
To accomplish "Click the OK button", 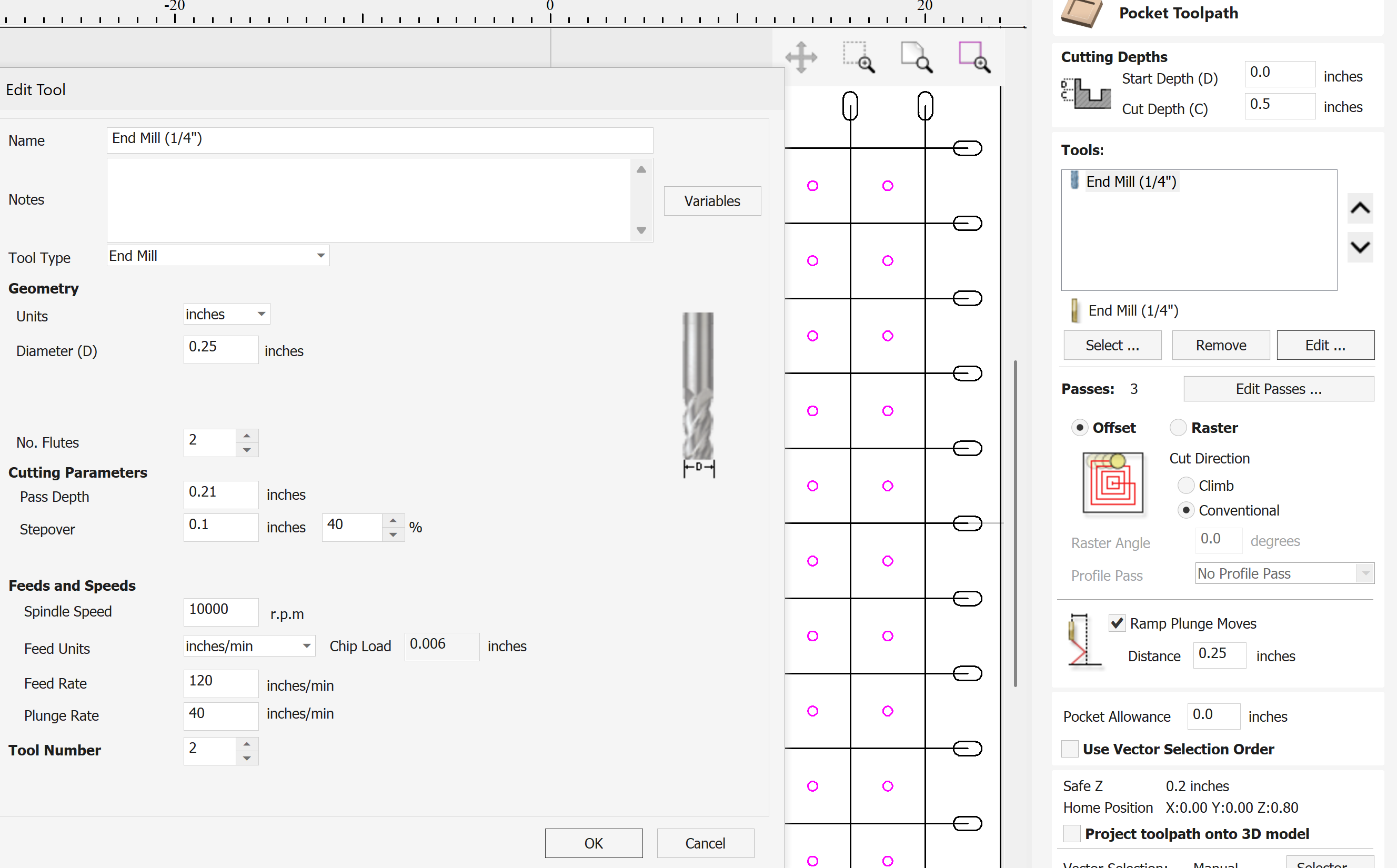I will (x=593, y=843).
